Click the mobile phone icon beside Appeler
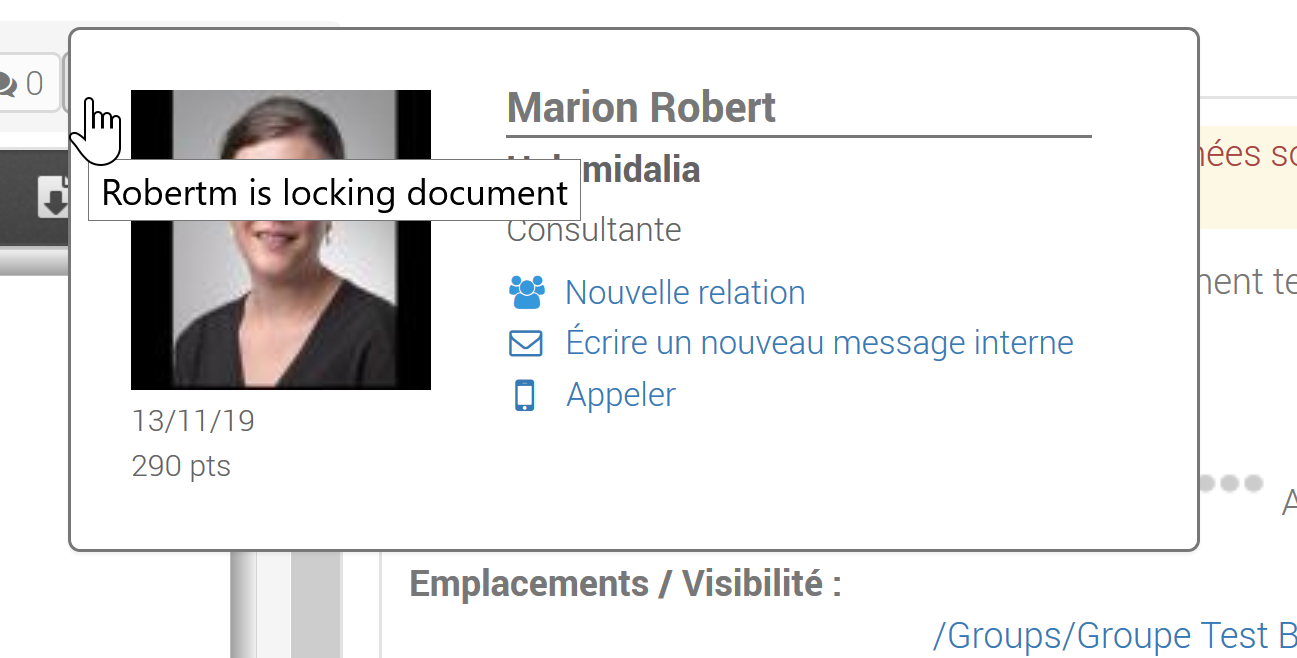Viewport: 1297px width, 658px height. point(525,395)
